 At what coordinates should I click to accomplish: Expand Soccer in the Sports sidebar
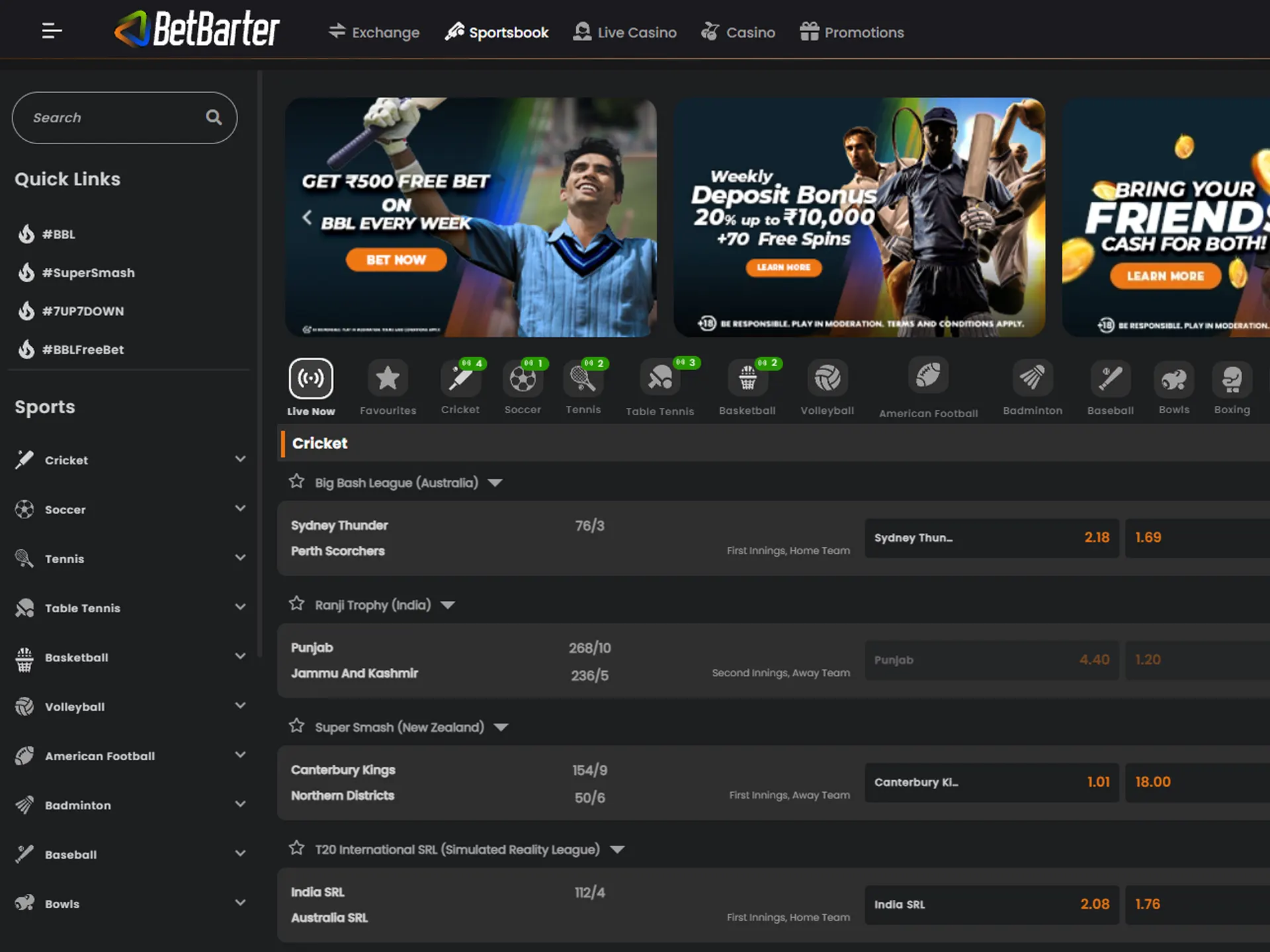pyautogui.click(x=240, y=508)
